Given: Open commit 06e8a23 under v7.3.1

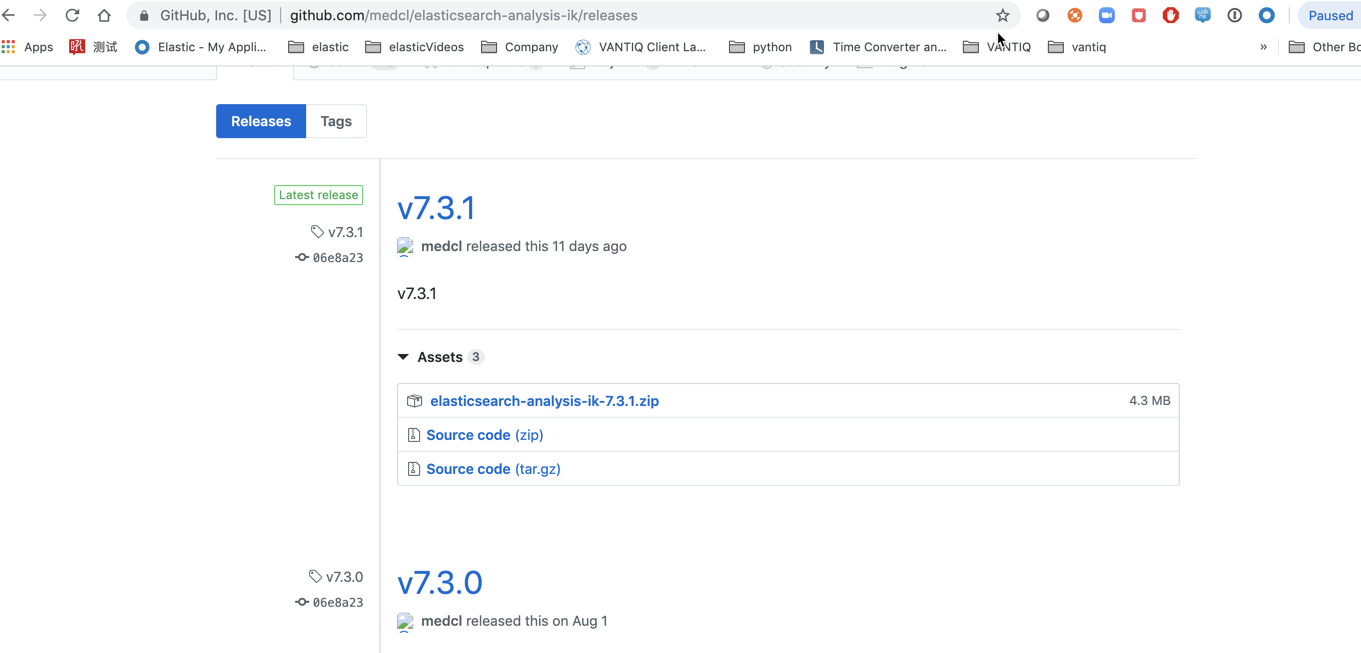Looking at the screenshot, I should click(329, 258).
